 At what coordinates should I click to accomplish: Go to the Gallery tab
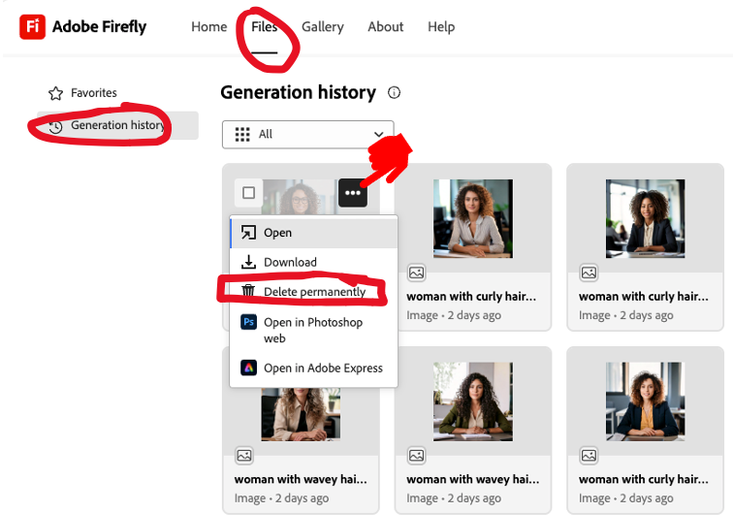pos(322,27)
